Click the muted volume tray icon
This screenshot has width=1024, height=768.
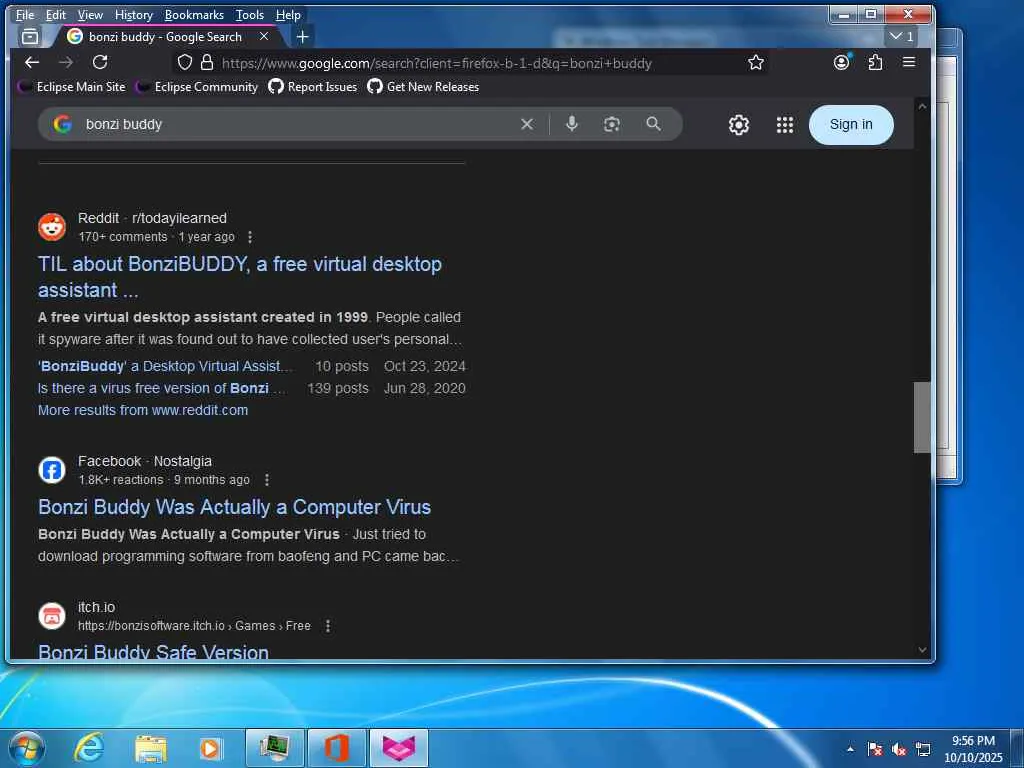click(x=899, y=749)
